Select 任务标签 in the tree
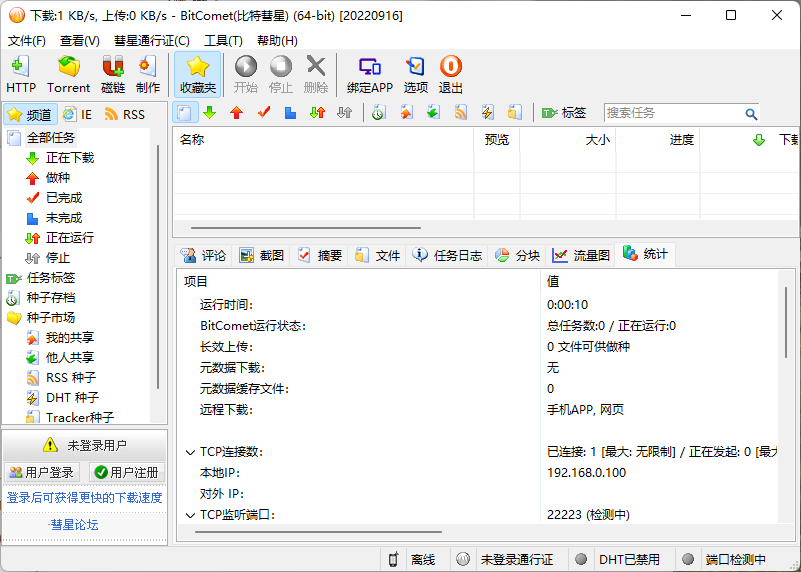This screenshot has width=801, height=572. point(51,278)
